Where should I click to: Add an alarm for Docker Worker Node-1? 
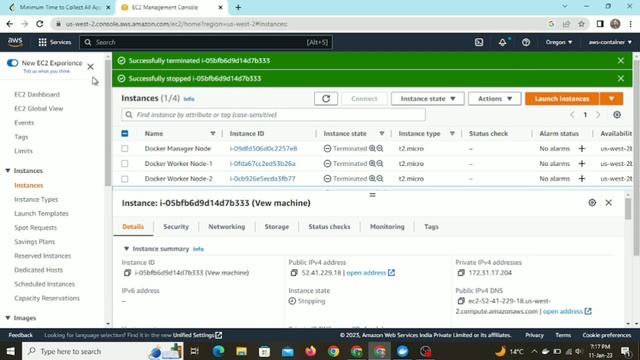[x=582, y=164]
